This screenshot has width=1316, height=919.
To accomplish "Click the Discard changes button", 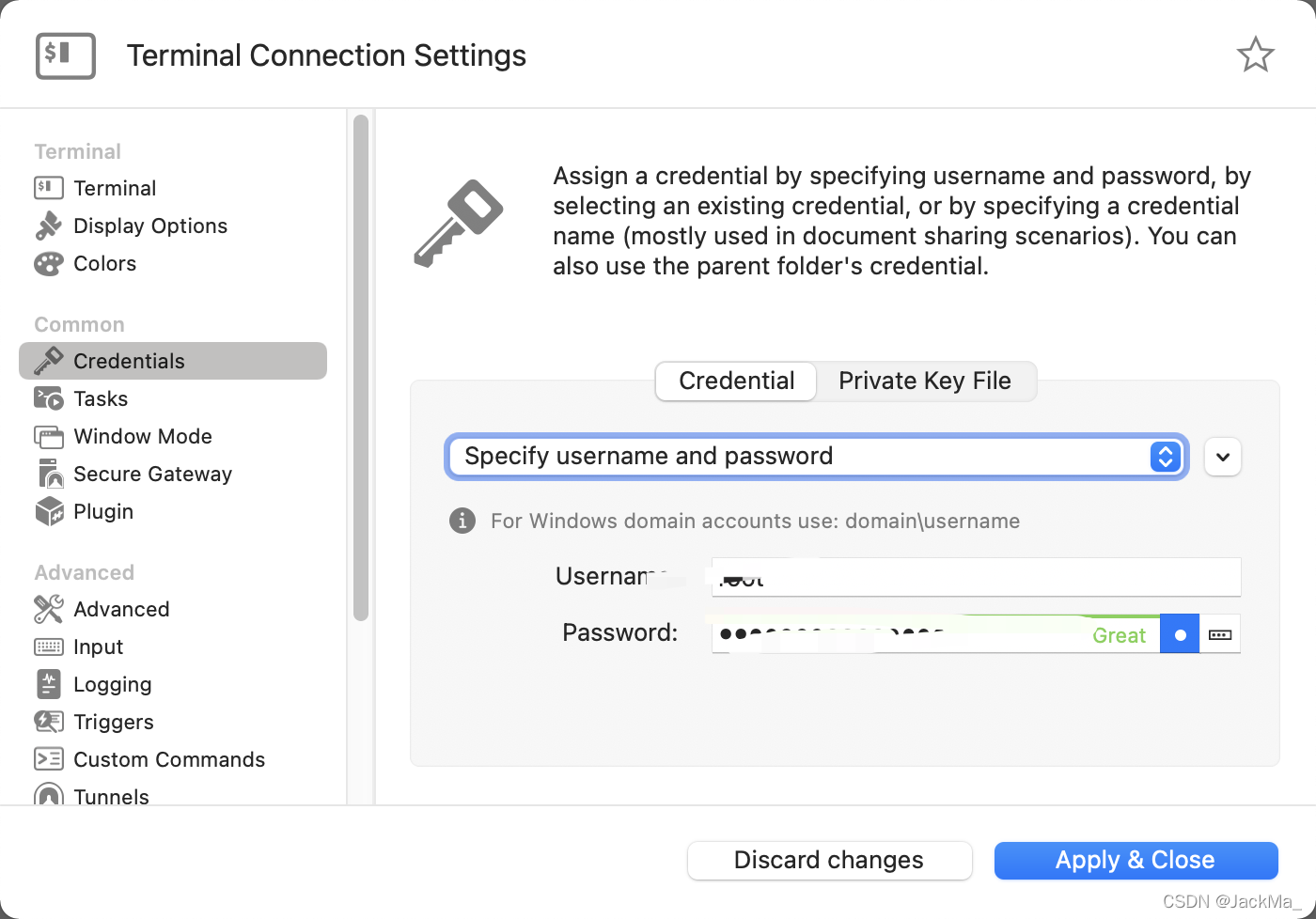I will (x=829, y=860).
